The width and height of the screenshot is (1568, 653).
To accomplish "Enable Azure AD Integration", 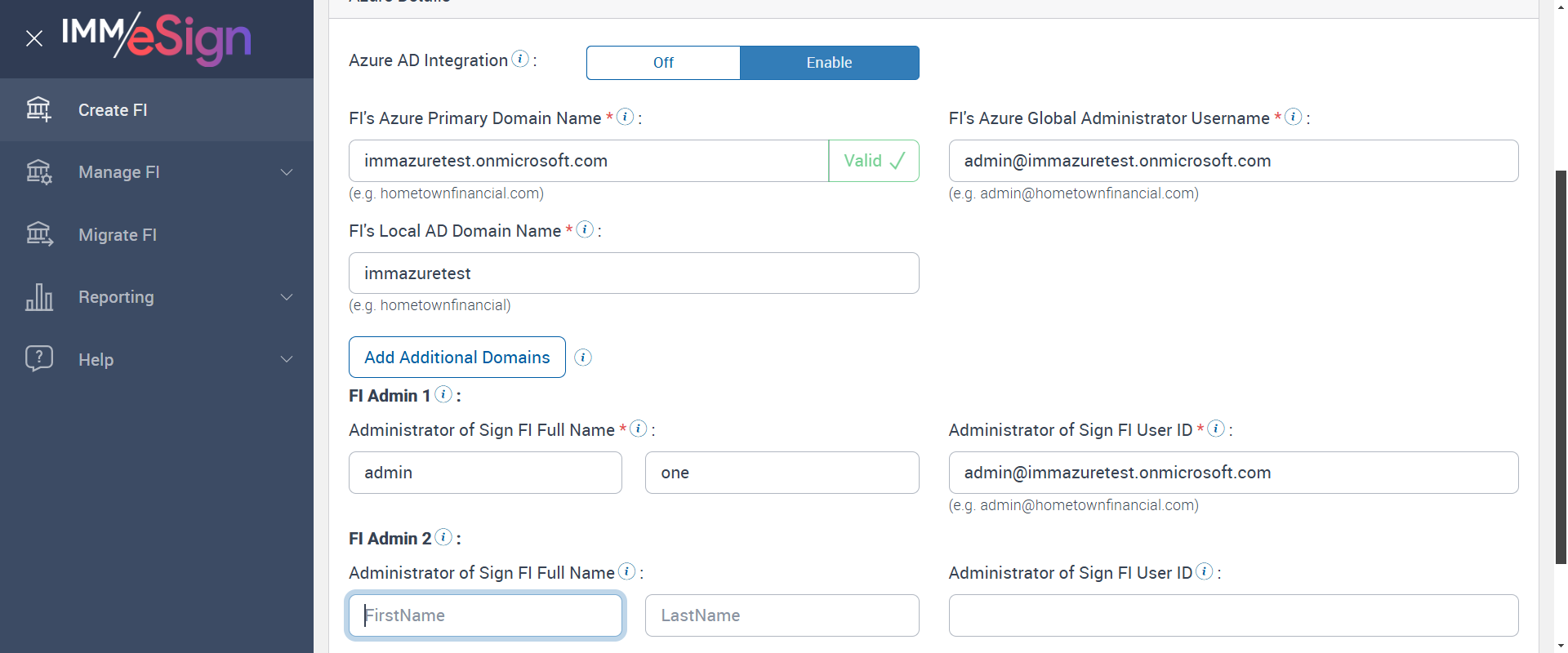I will [829, 63].
